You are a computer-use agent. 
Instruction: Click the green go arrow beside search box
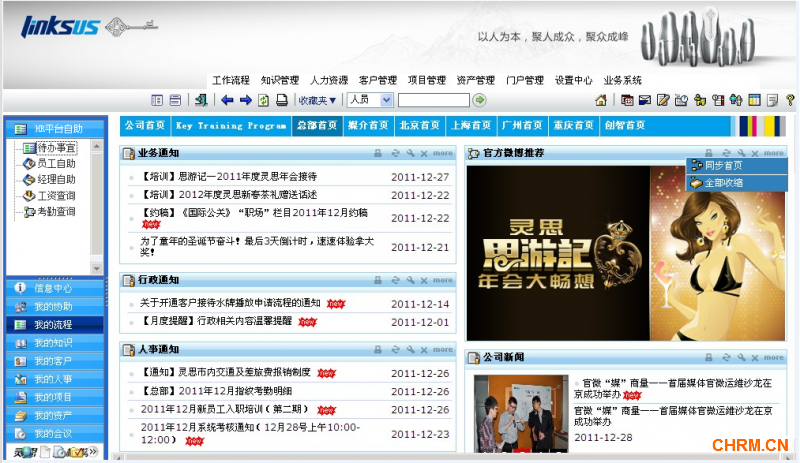(x=479, y=100)
